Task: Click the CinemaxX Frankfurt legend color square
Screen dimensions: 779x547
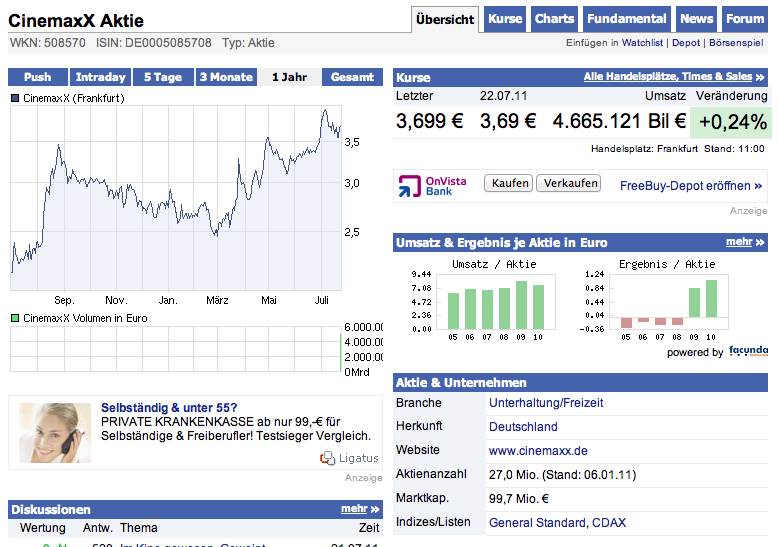Action: [x=15, y=98]
